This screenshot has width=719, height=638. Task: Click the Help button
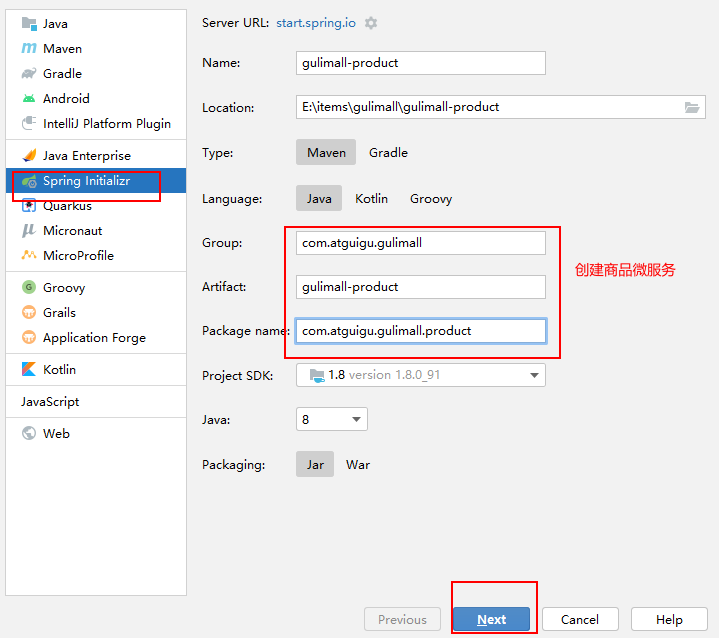[669, 619]
